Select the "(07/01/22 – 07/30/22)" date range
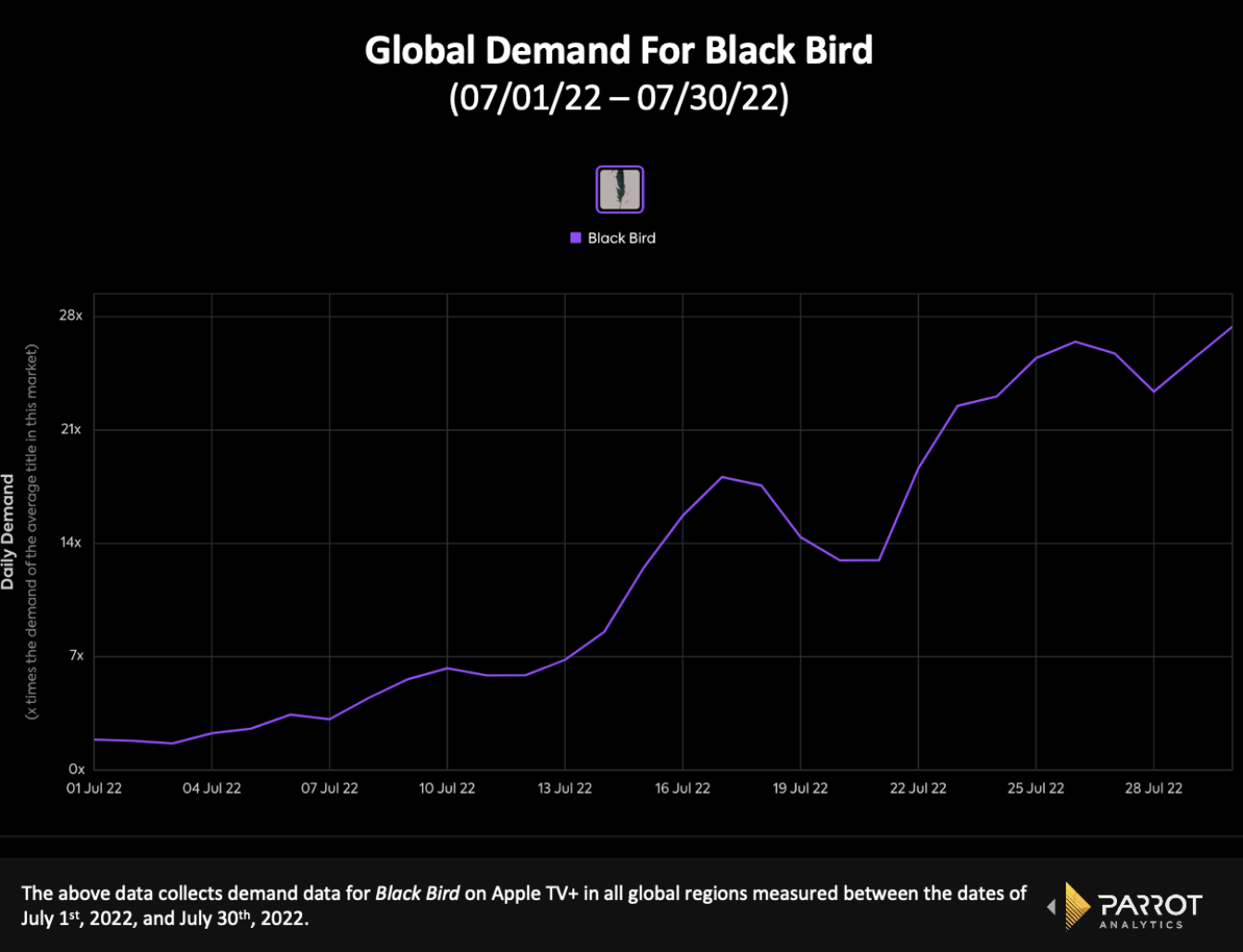This screenshot has height=952, width=1243. pos(619,97)
